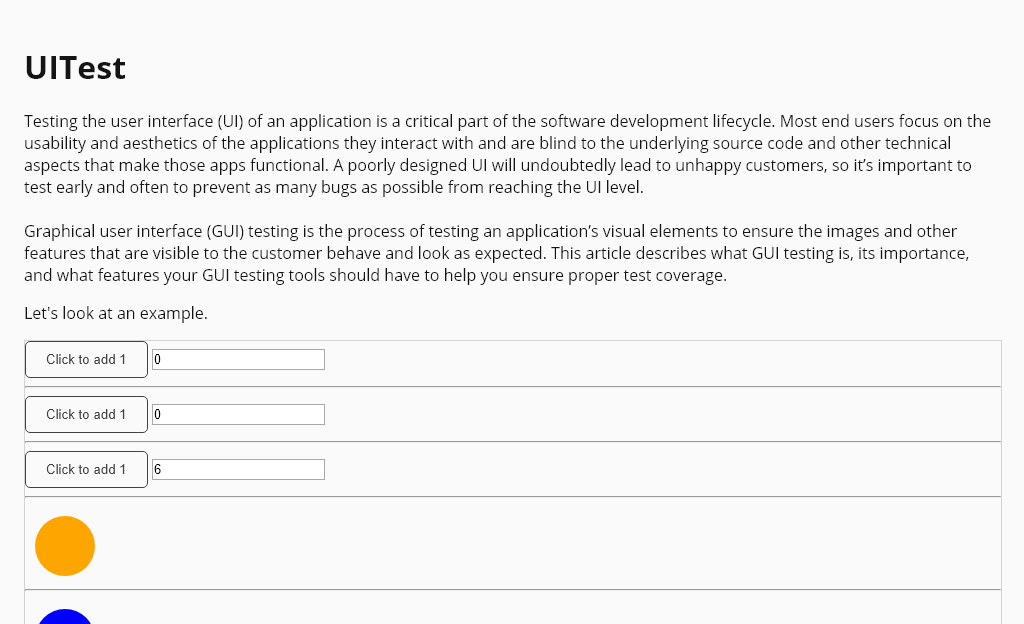
Task: Click the UITest page heading
Action: coord(75,68)
